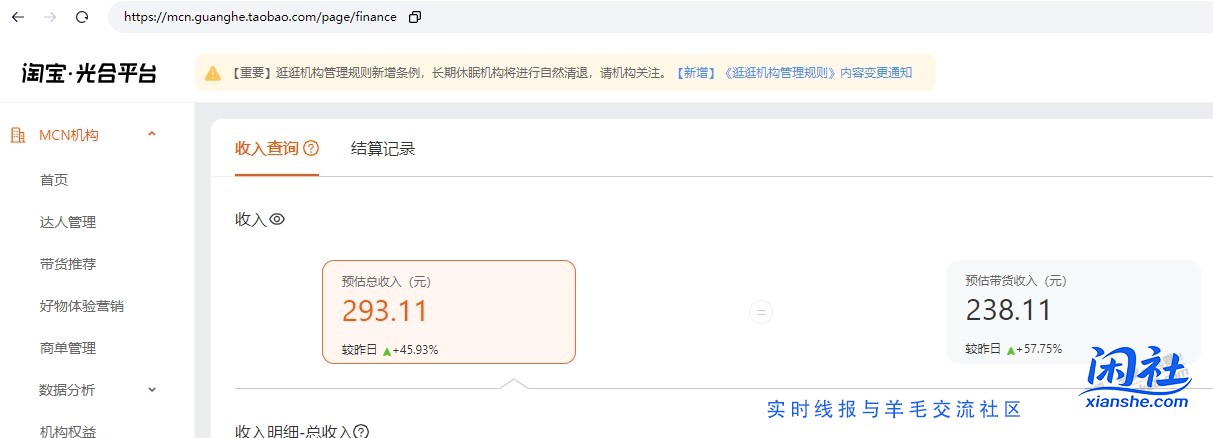Open 达人管理 in sidebar
Viewport: 1213px width, 438px height.
coord(68,222)
